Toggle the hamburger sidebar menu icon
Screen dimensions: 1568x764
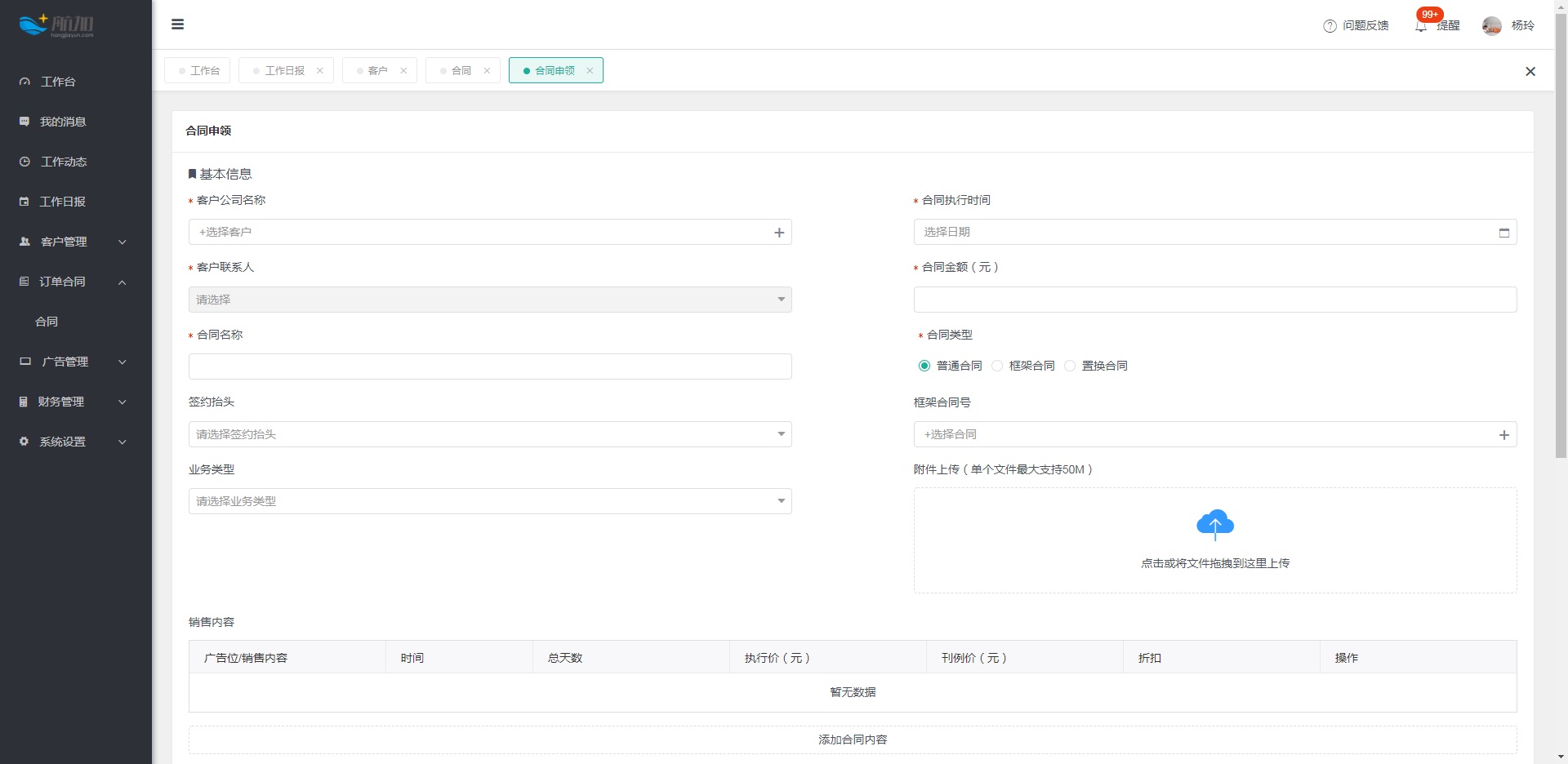pos(177,24)
